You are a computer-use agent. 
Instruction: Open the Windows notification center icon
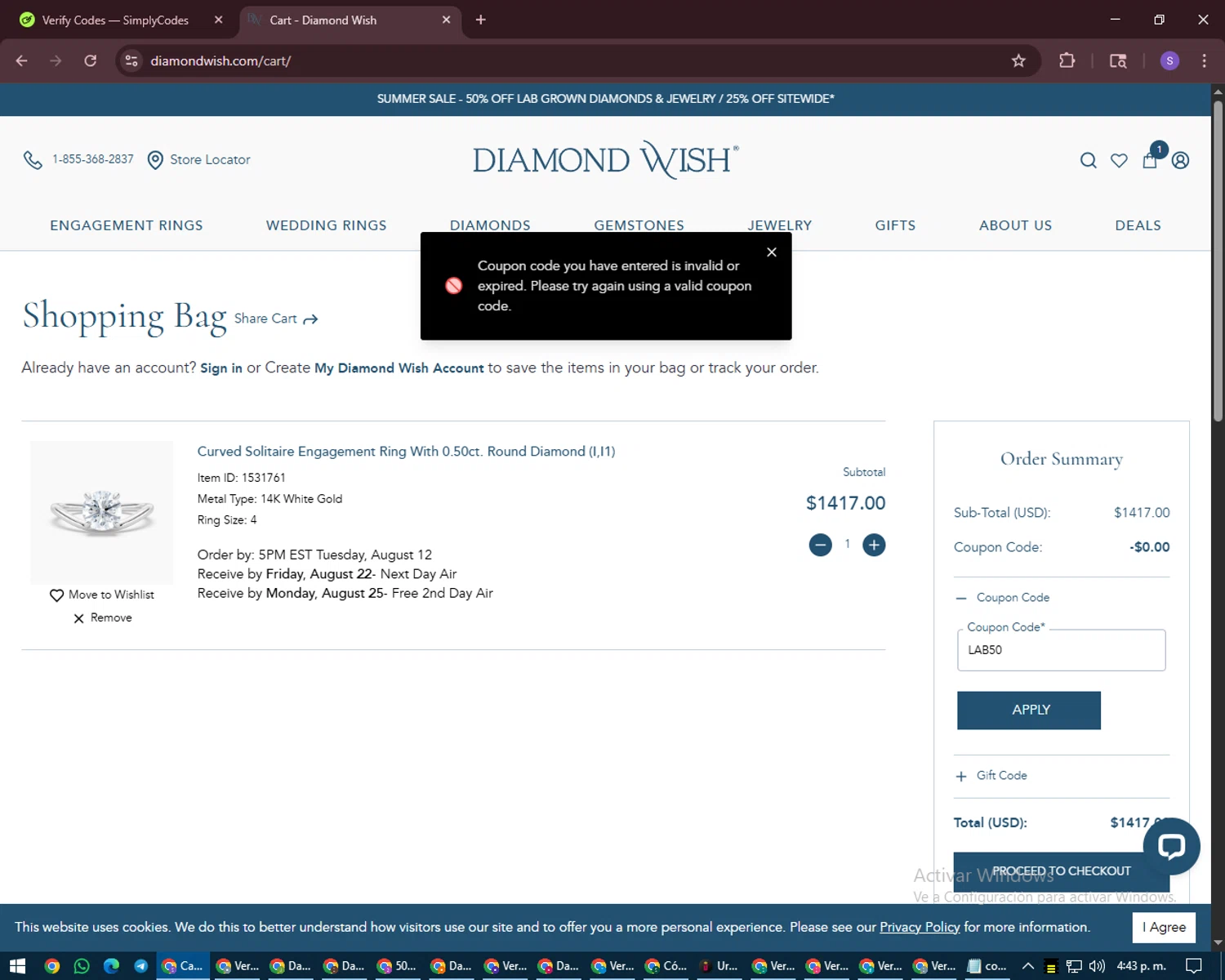point(1193,966)
